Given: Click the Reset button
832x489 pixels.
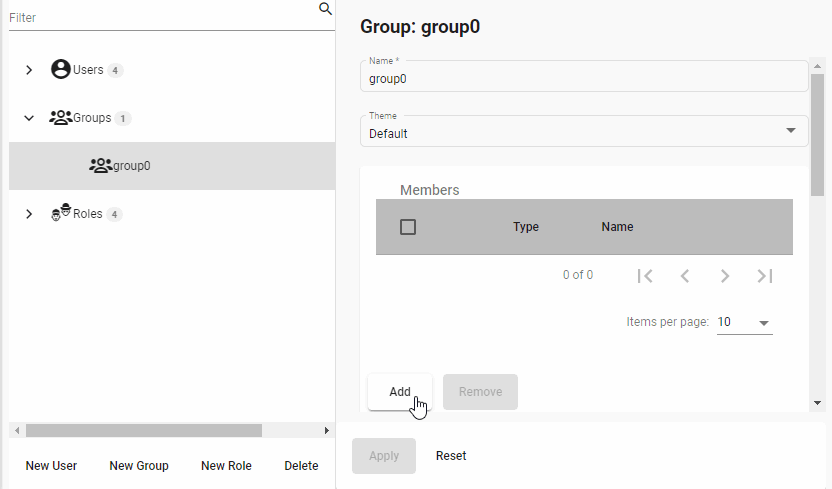Looking at the screenshot, I should click(x=451, y=456).
